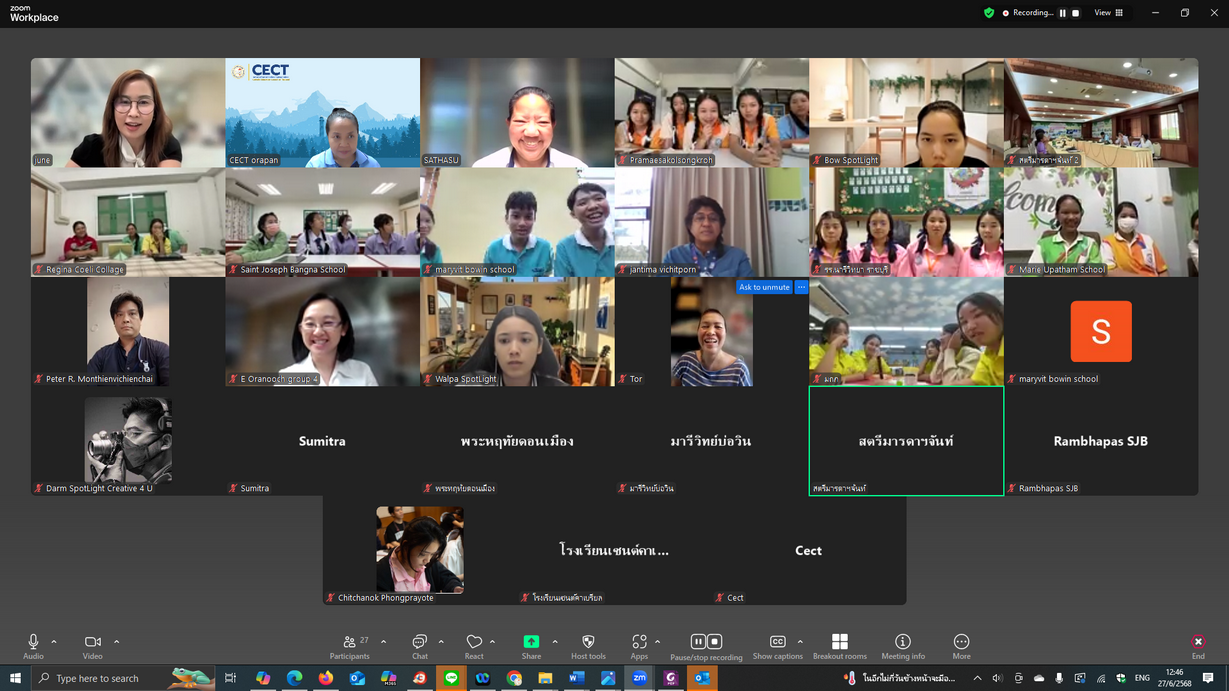
Task: End the meeting
Action: click(1197, 646)
